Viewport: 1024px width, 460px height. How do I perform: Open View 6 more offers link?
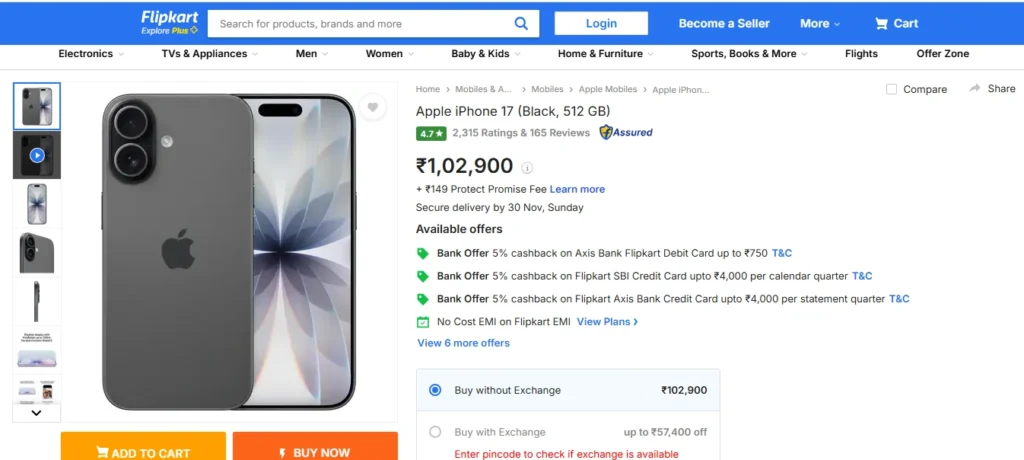pyautogui.click(x=463, y=343)
